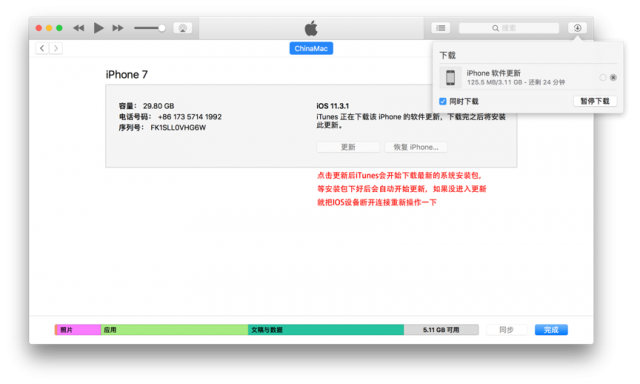Click the 下载 popover heading
This screenshot has width=640, height=384.
pos(447,55)
